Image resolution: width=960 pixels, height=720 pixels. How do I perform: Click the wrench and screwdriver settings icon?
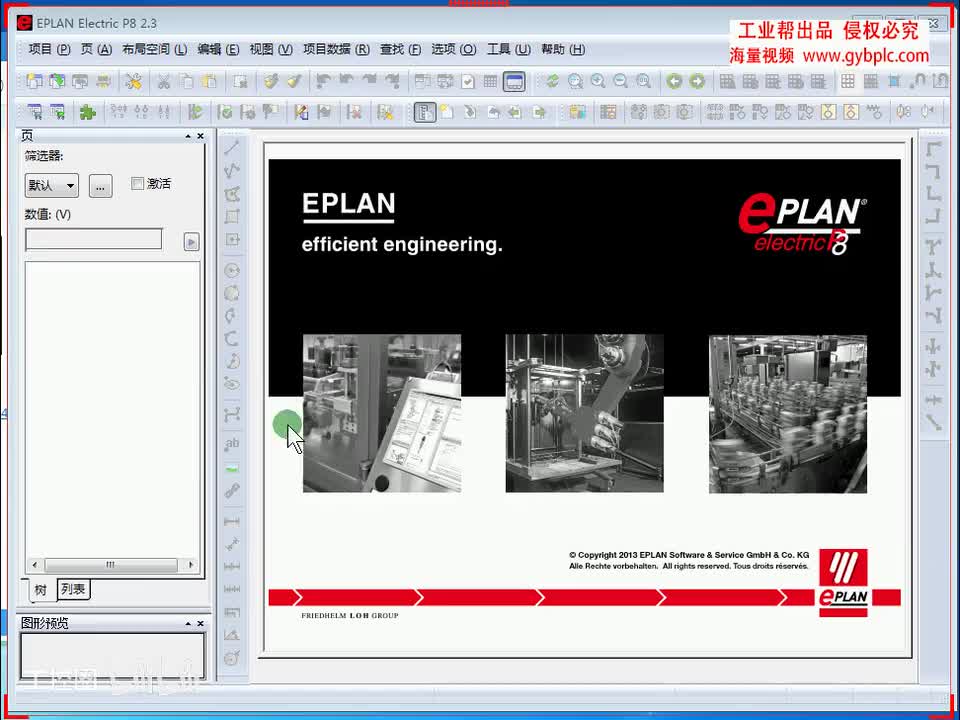coord(133,81)
